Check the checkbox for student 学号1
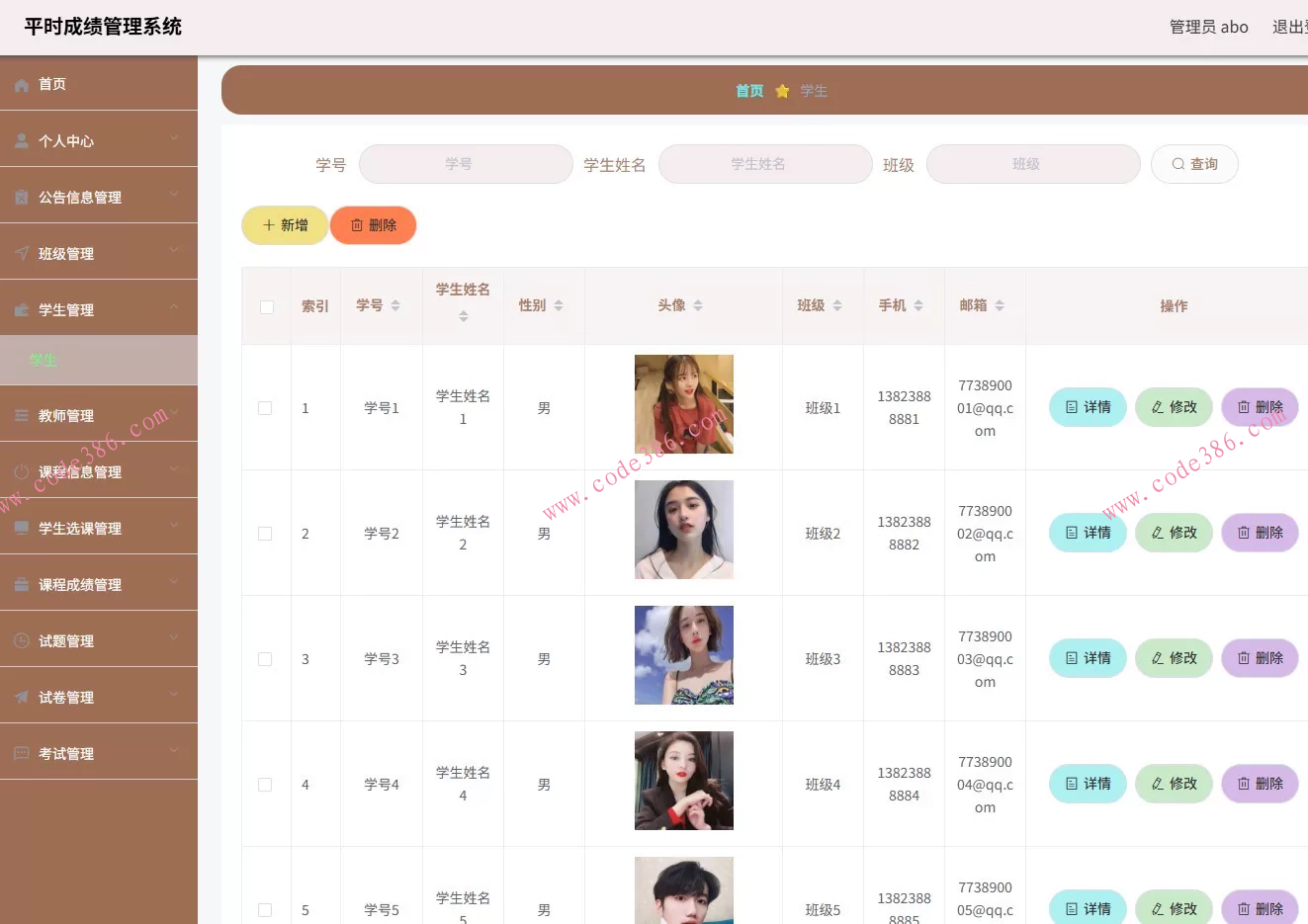Image resolution: width=1308 pixels, height=924 pixels. pos(265,407)
